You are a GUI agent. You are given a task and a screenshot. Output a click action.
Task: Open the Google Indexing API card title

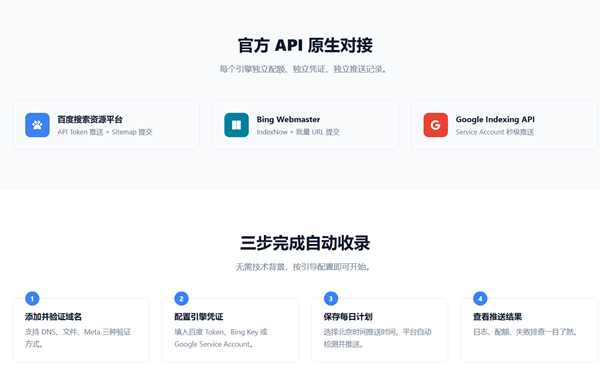click(x=495, y=119)
